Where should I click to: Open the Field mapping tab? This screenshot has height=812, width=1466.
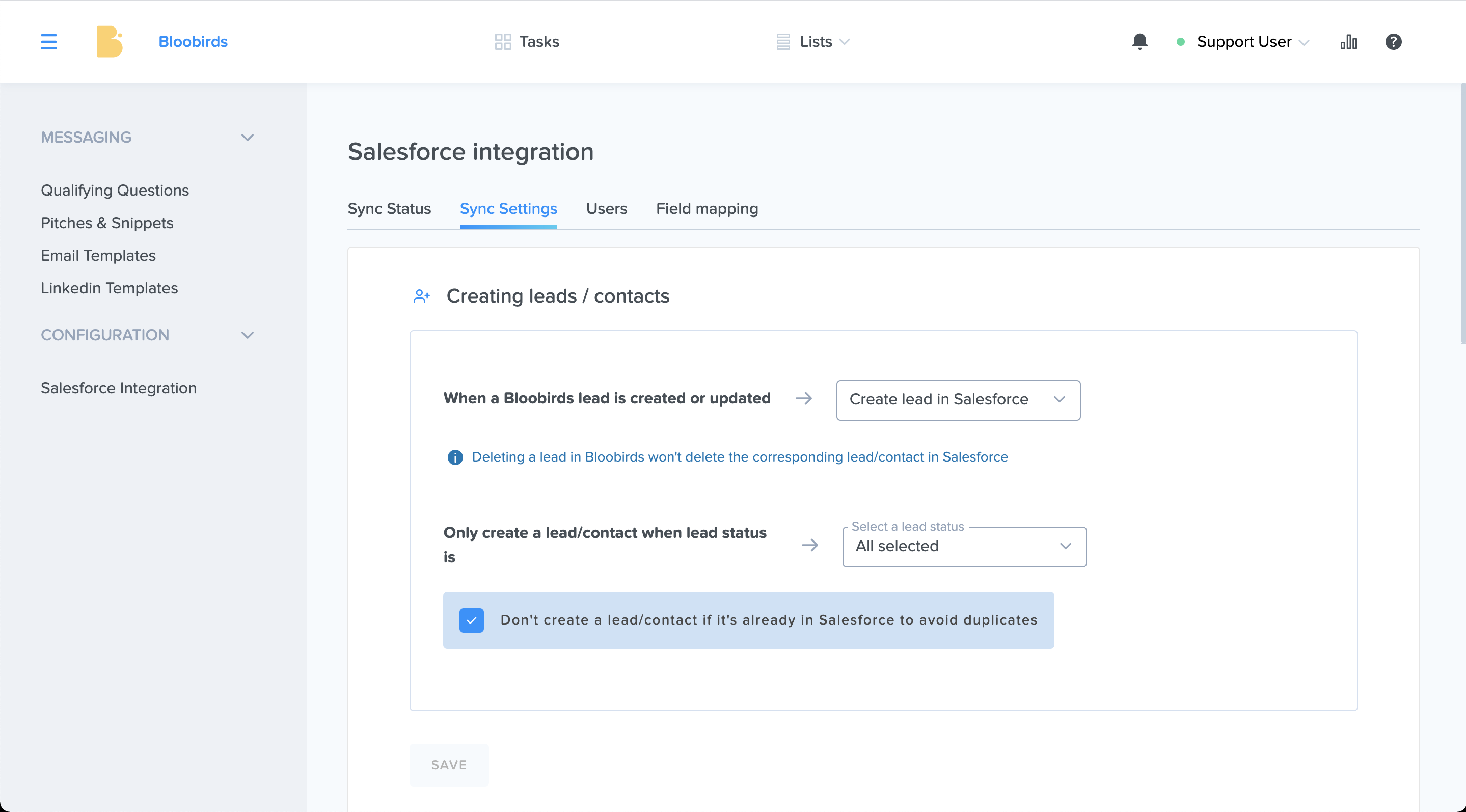pyautogui.click(x=707, y=208)
